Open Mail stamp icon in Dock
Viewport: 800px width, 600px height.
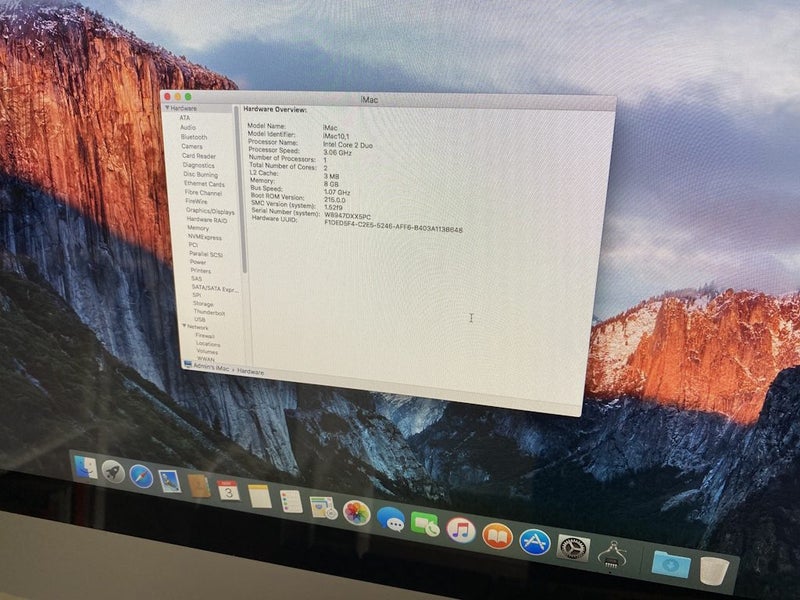169,482
